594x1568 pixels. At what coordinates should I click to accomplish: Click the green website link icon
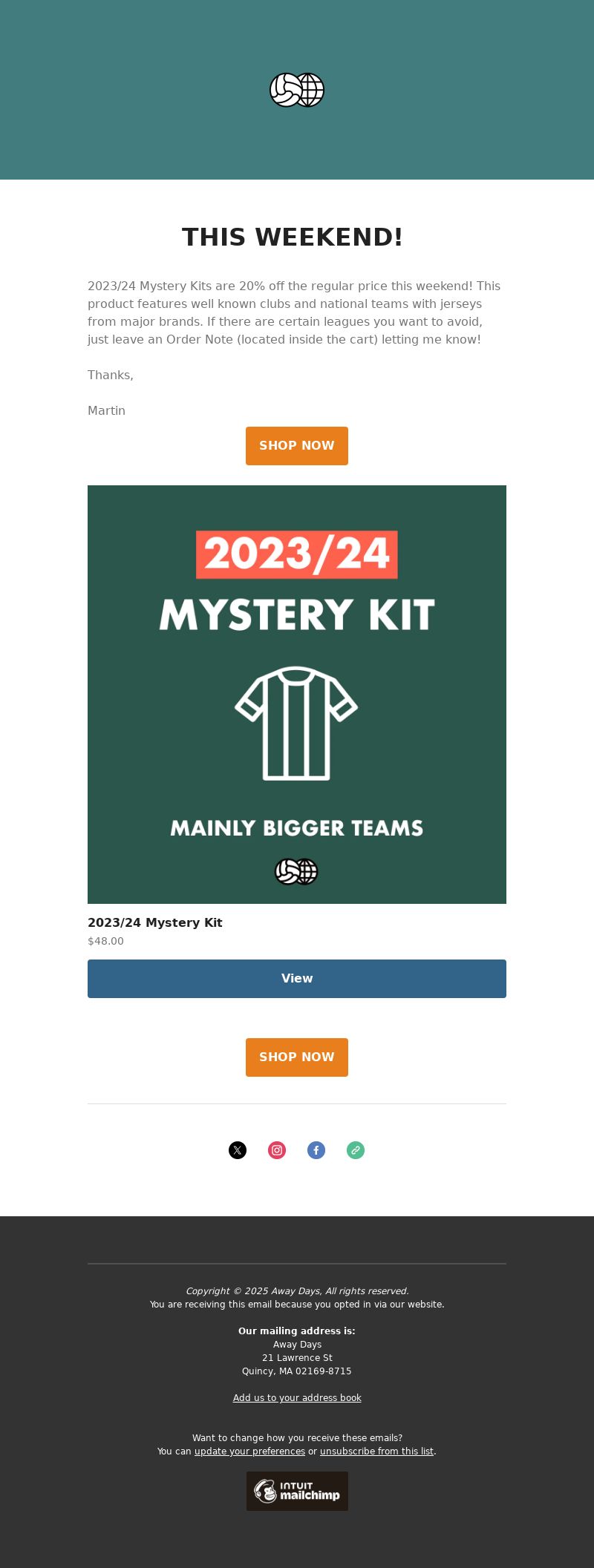tap(356, 1150)
